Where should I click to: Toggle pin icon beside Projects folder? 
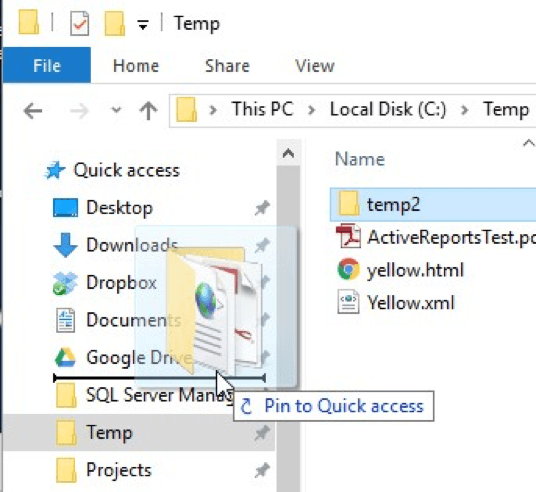(x=262, y=470)
